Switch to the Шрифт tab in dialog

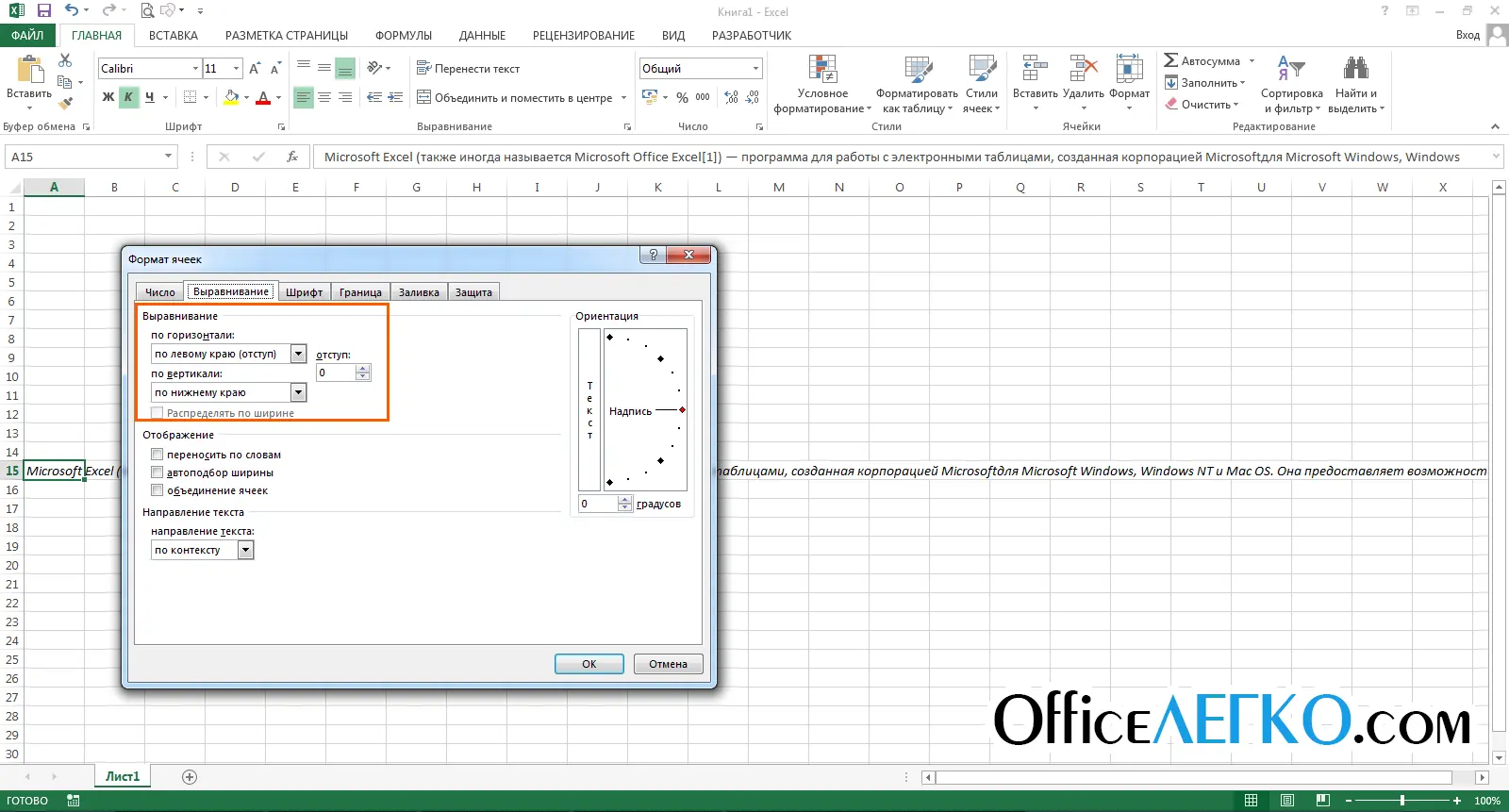pos(304,292)
